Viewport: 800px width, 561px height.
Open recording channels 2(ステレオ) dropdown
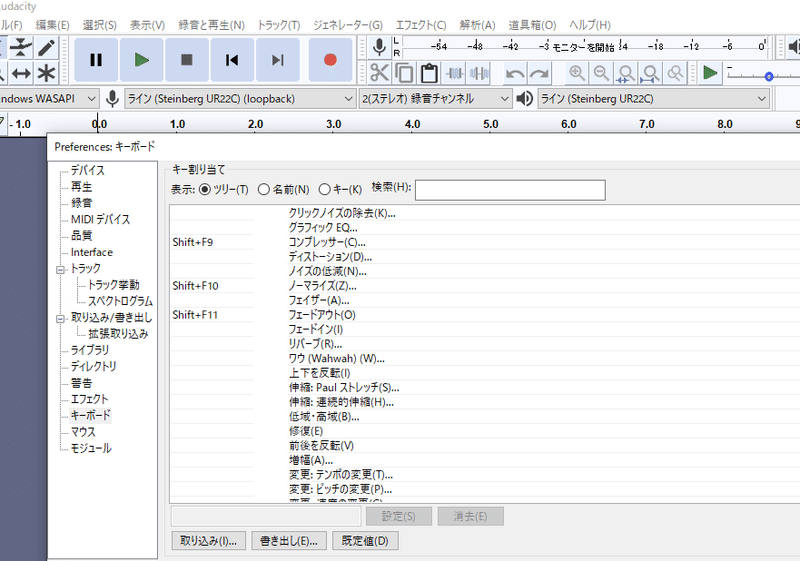tap(435, 98)
